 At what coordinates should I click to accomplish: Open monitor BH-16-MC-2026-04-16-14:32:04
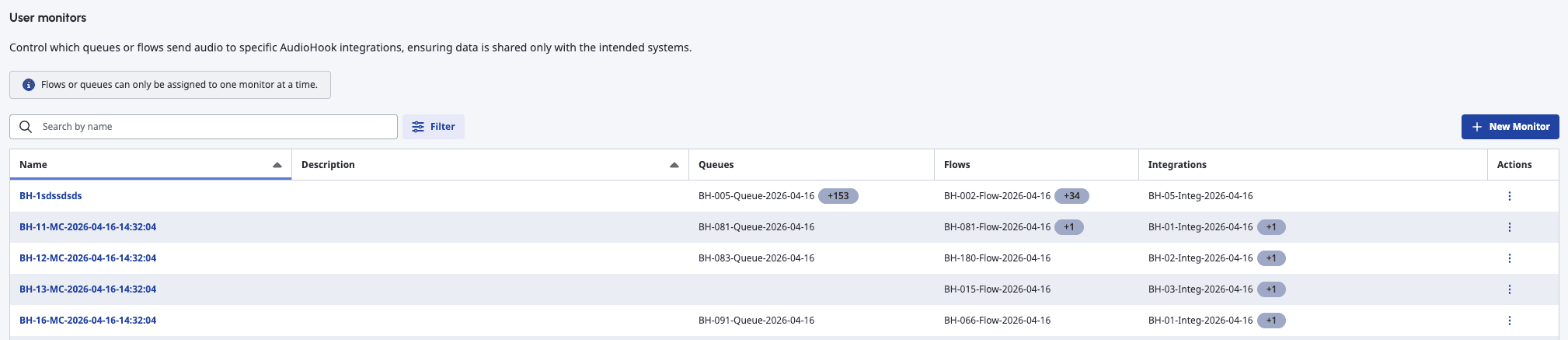pyautogui.click(x=88, y=321)
